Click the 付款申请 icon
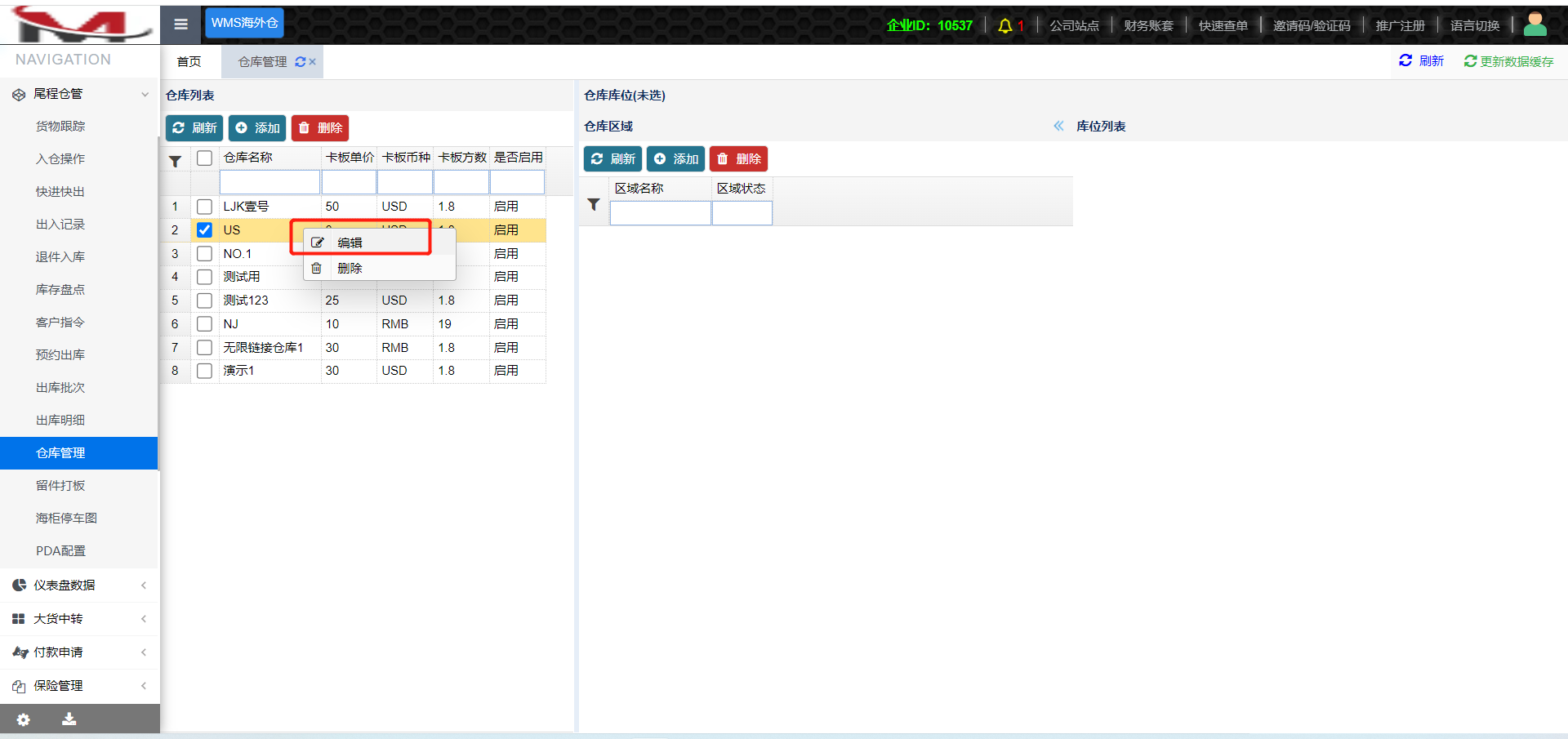 pyautogui.click(x=20, y=652)
